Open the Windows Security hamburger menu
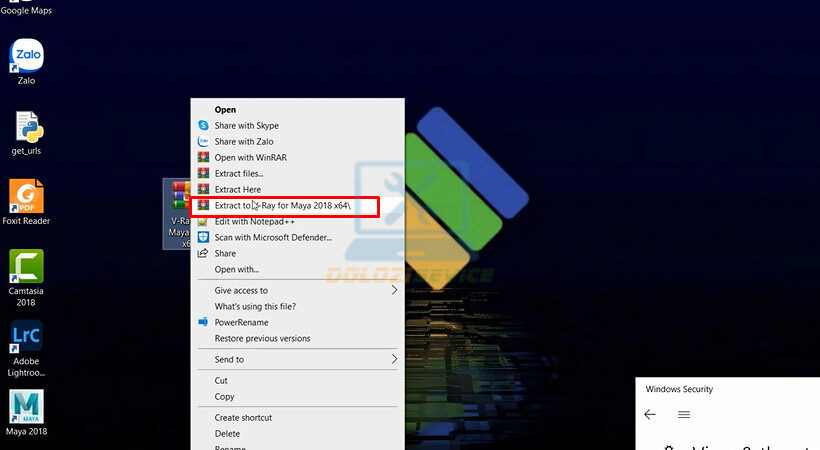The image size is (820, 450). [684, 414]
